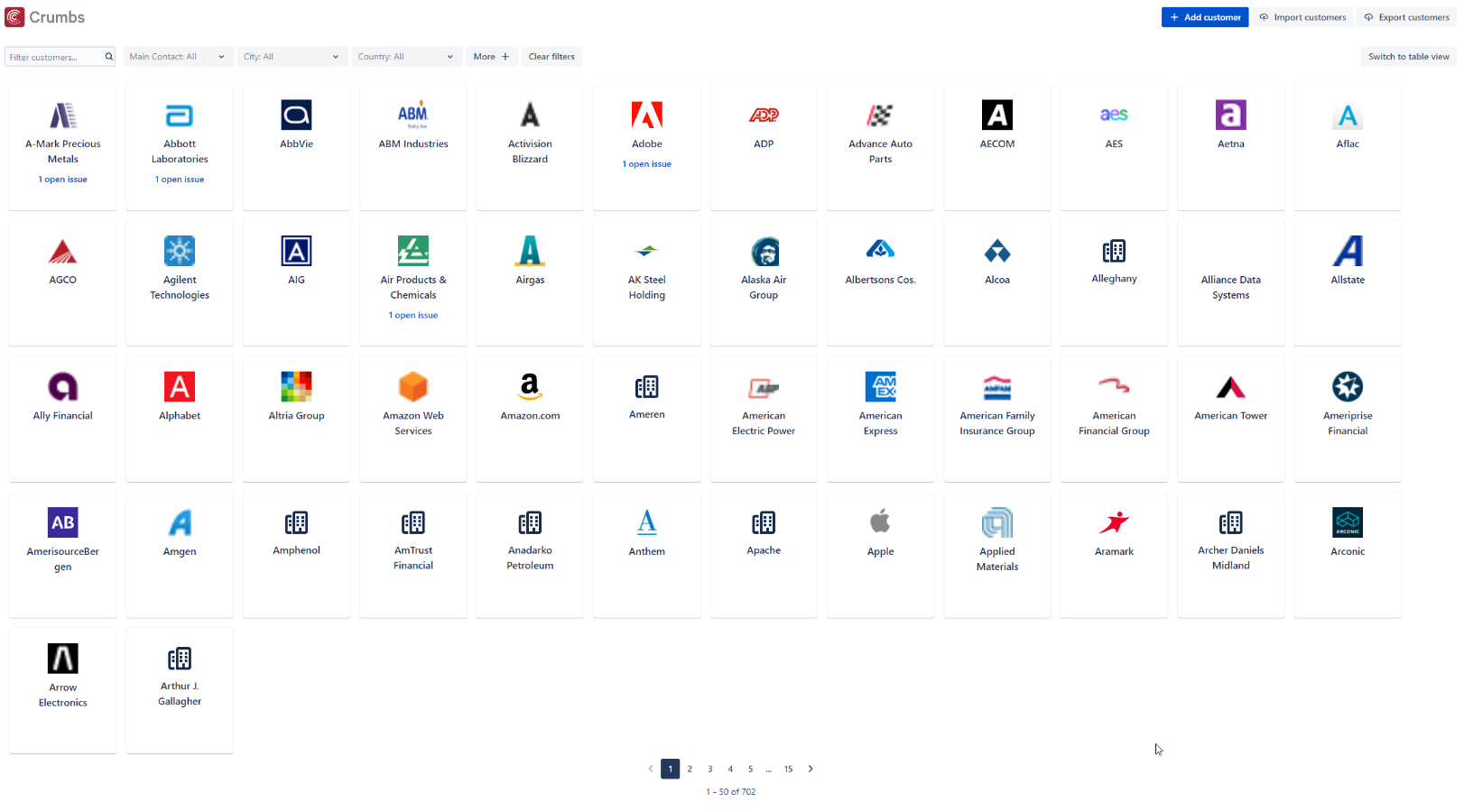1464x812 pixels.
Task: Click the American Express logo
Action: (x=880, y=387)
